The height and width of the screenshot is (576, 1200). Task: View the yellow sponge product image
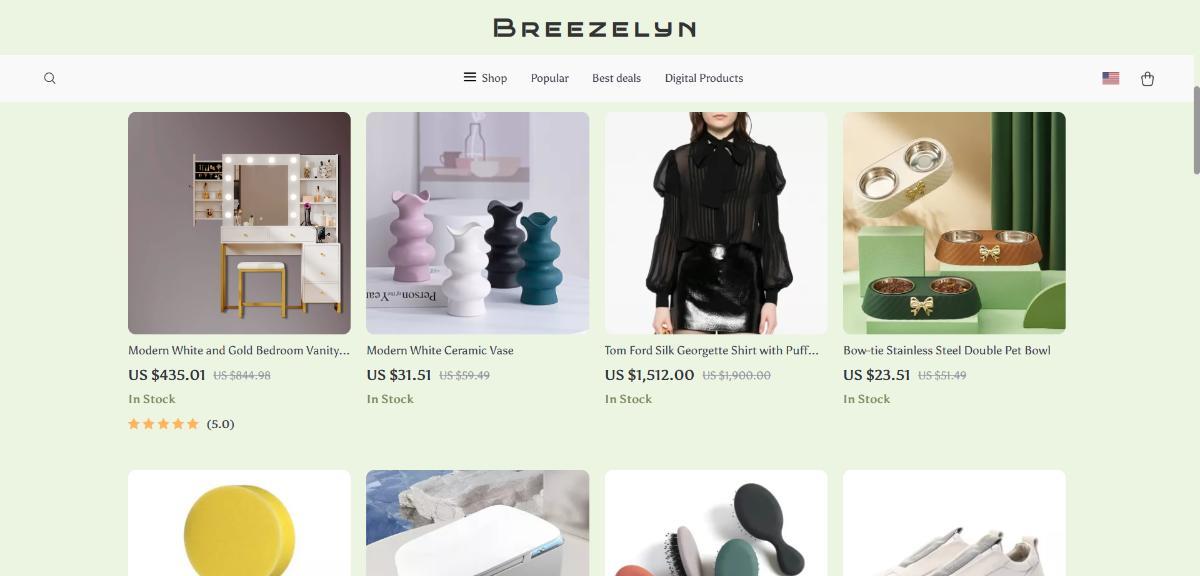click(239, 523)
